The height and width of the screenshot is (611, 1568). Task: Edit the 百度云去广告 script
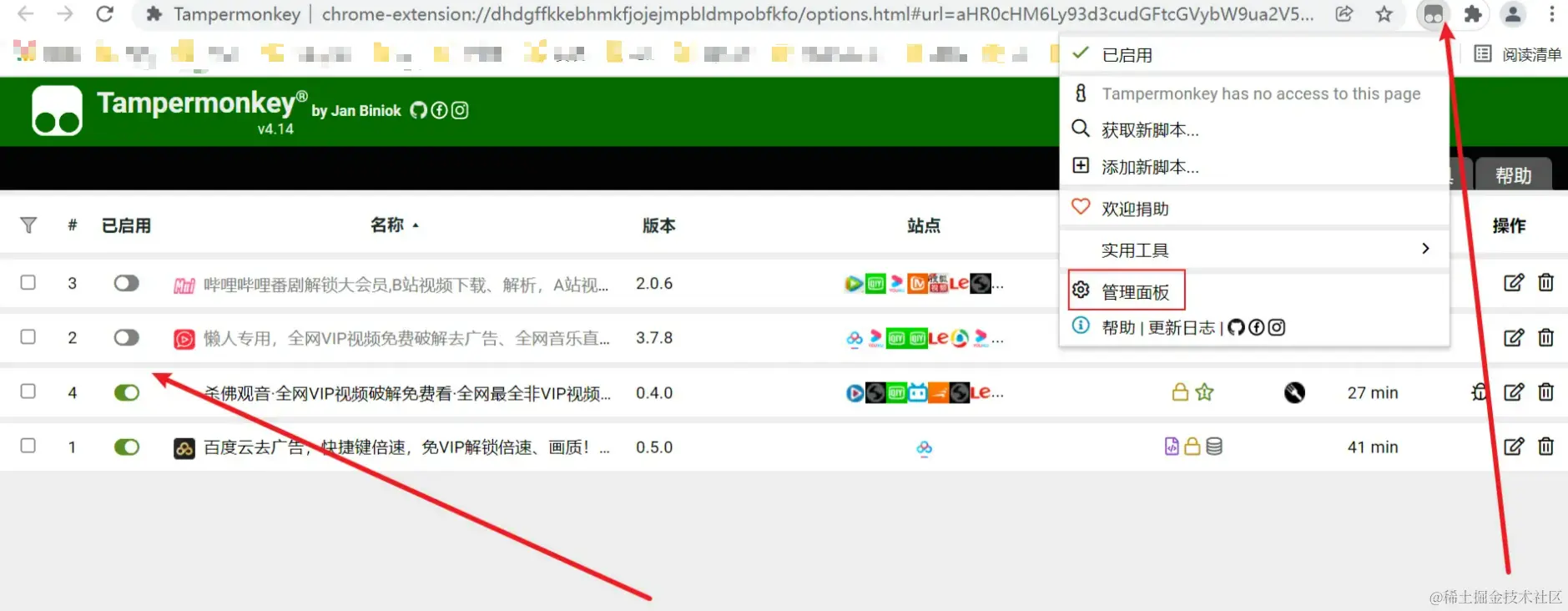(x=1513, y=447)
